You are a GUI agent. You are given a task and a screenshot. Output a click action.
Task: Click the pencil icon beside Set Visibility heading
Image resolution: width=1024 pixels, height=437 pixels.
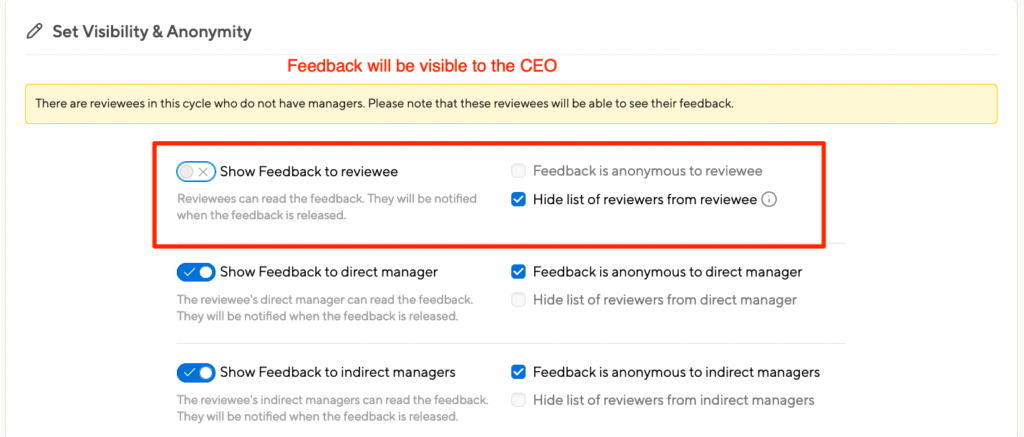35,31
